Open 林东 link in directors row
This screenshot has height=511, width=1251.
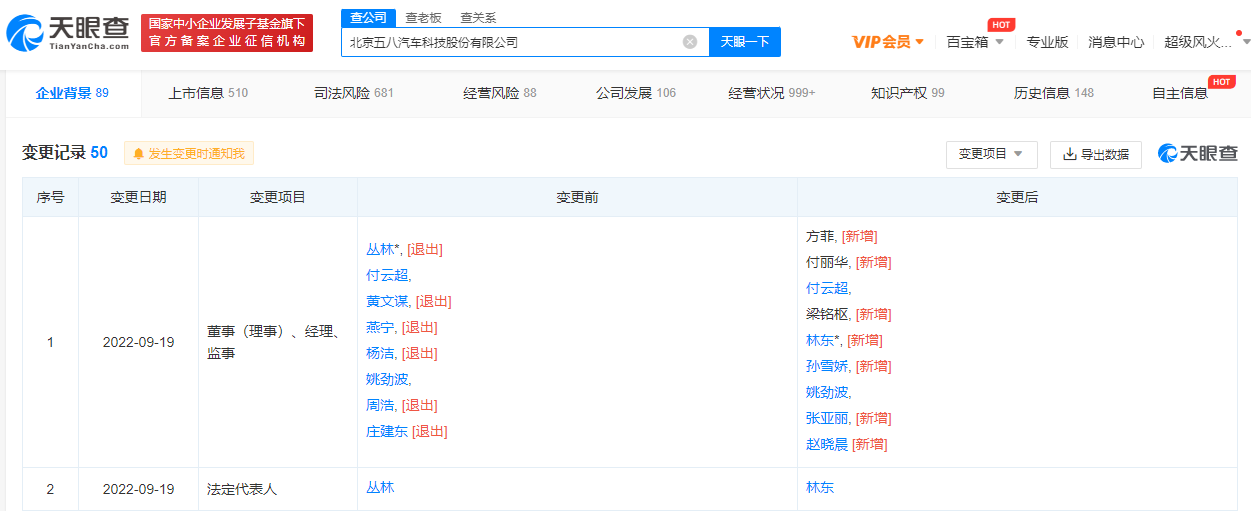point(820,340)
